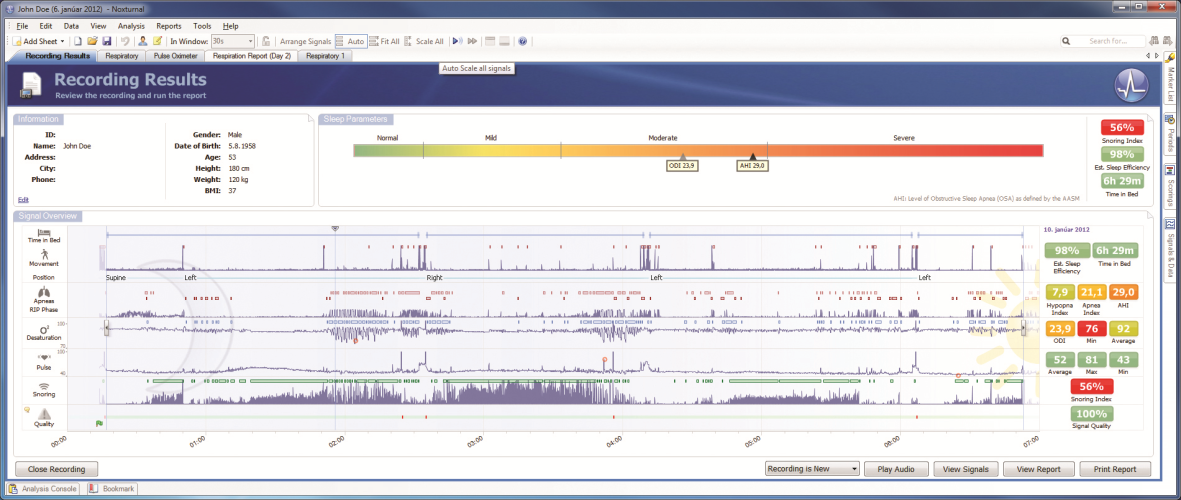
Task: Open the Analysis menu
Action: coord(131,25)
